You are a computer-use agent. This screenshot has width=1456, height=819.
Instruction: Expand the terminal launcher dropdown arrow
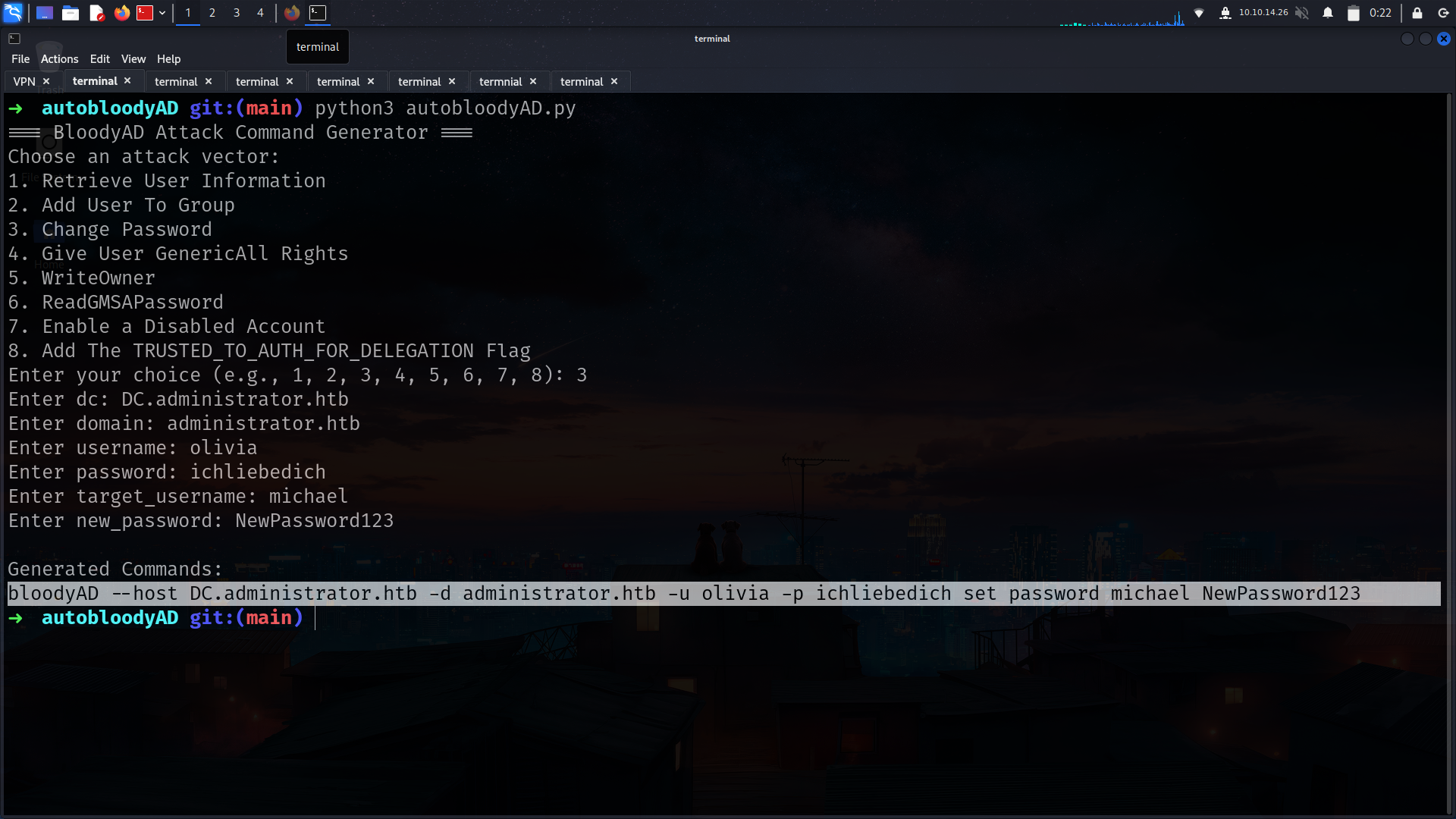[162, 13]
